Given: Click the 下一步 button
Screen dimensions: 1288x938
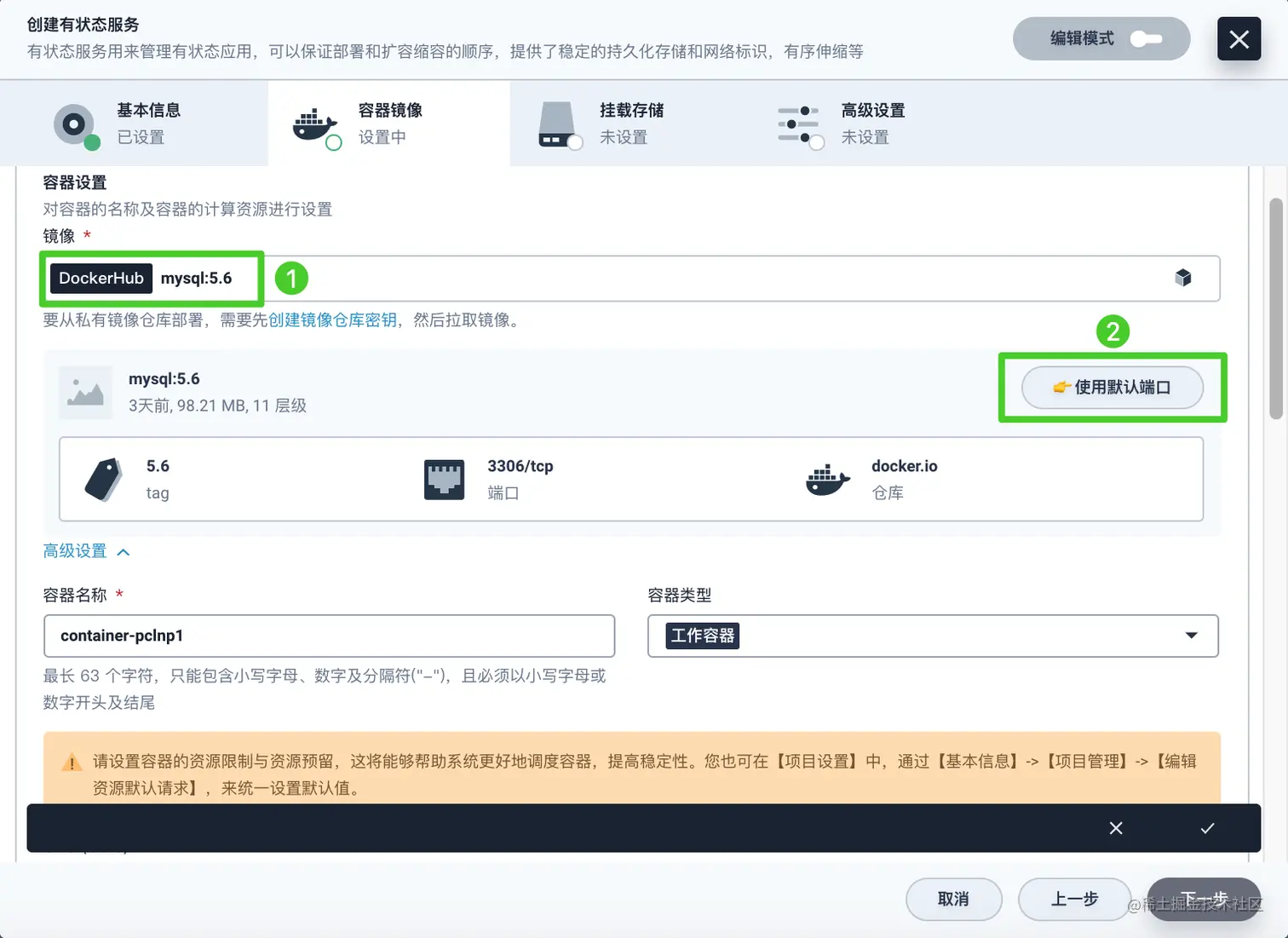Looking at the screenshot, I should [x=1204, y=899].
